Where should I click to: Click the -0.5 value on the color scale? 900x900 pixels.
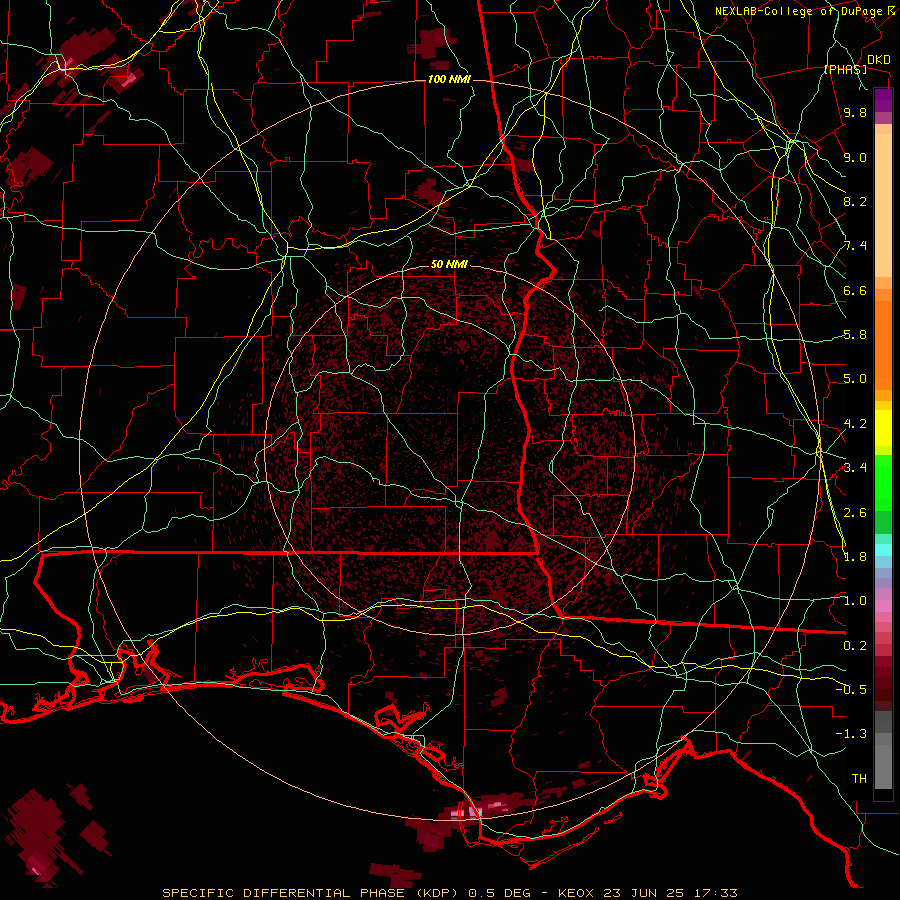[851, 690]
